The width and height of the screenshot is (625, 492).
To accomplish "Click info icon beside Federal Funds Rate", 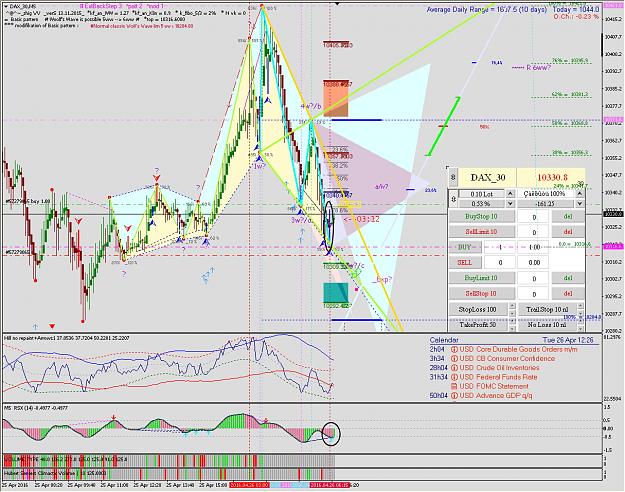I will tap(454, 377).
